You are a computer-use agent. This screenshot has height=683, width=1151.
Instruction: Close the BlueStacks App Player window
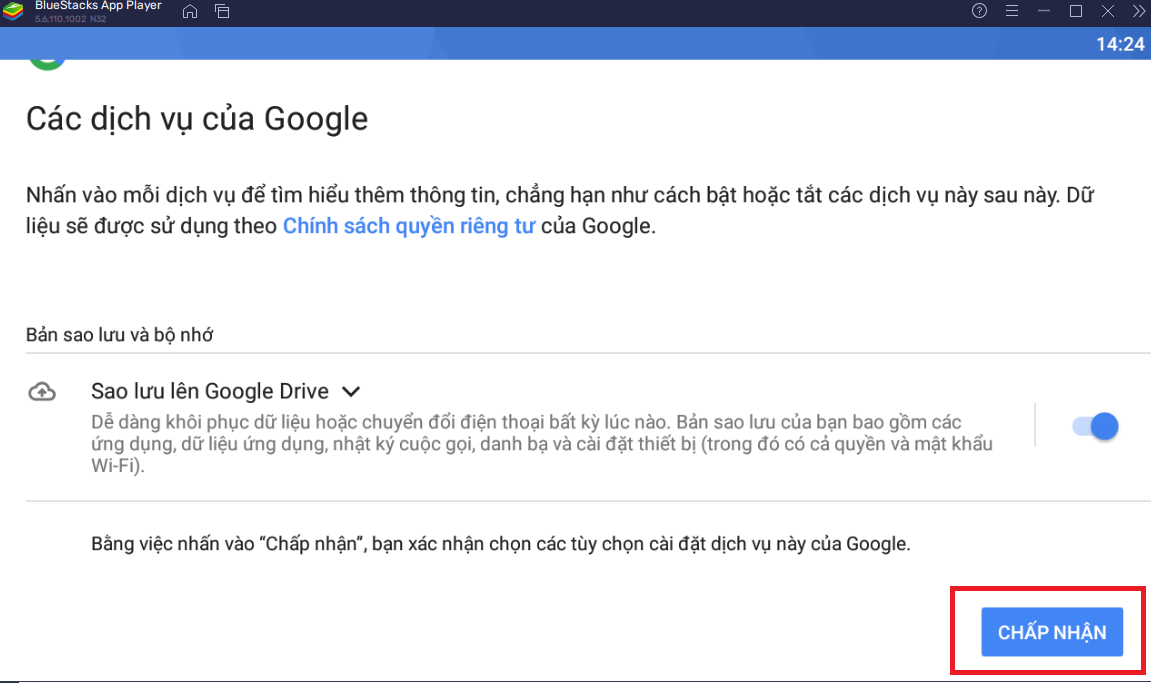1108,11
